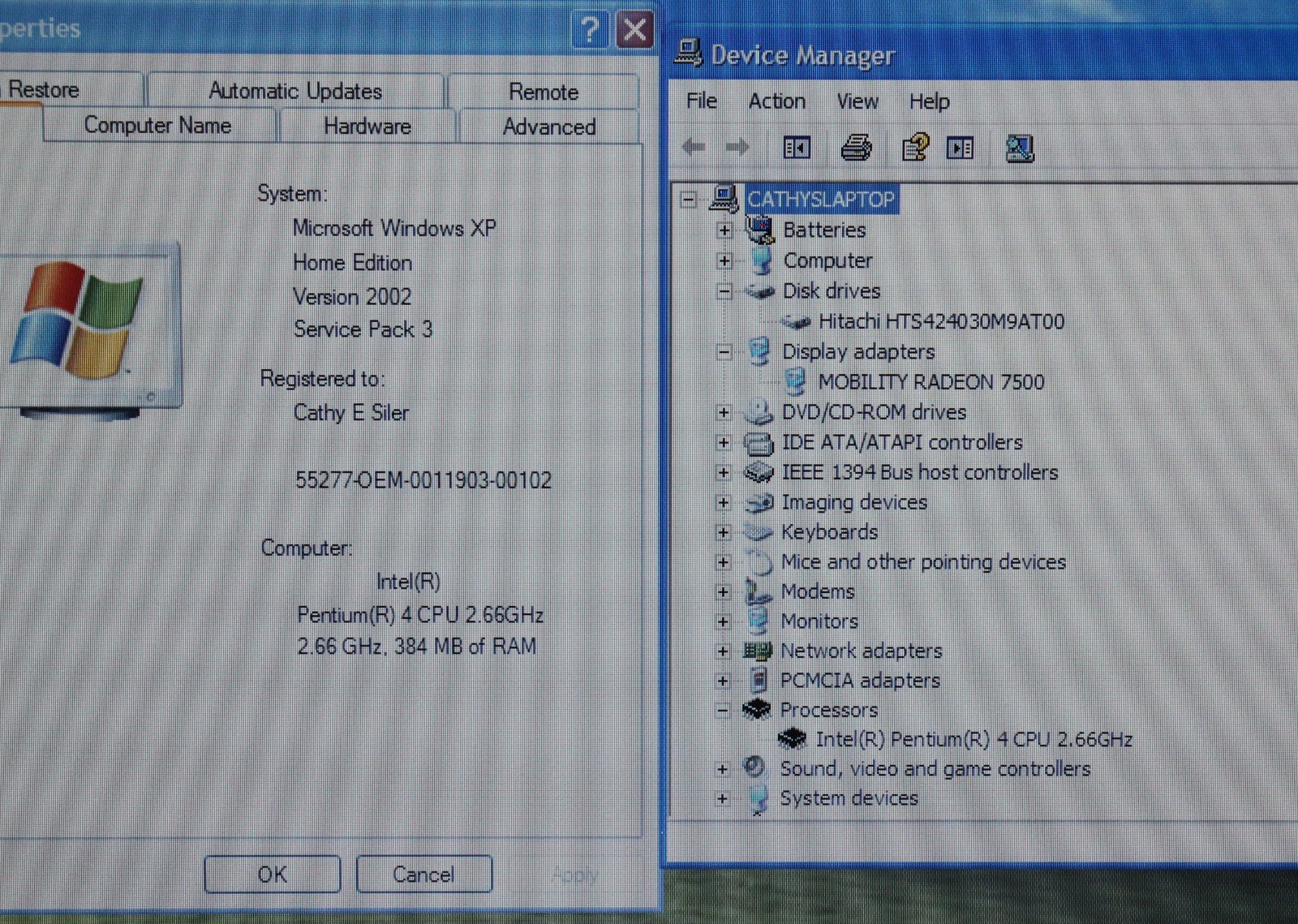Screen dimensions: 1298x924
Task: Click the Imaging devices icon
Action: pyautogui.click(x=759, y=503)
